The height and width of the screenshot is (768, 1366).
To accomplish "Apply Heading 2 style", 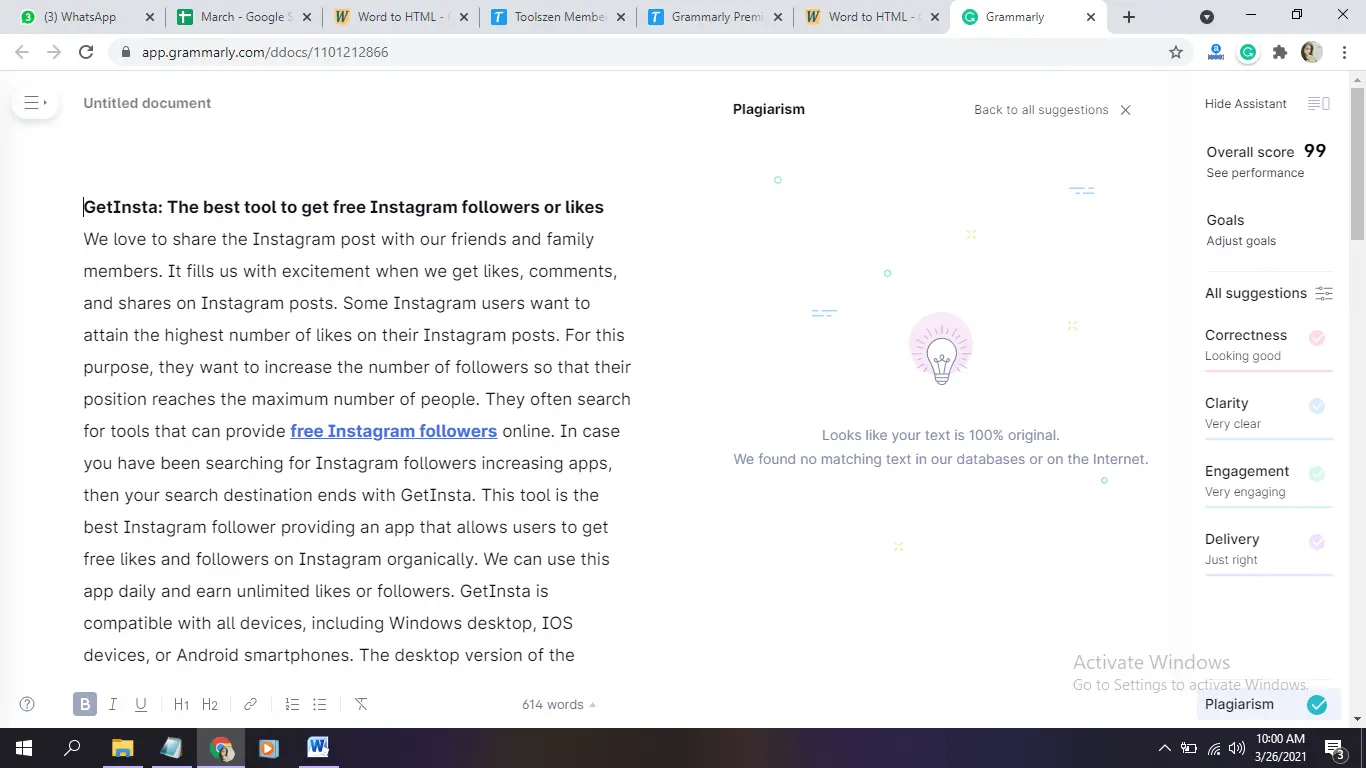I will [210, 704].
